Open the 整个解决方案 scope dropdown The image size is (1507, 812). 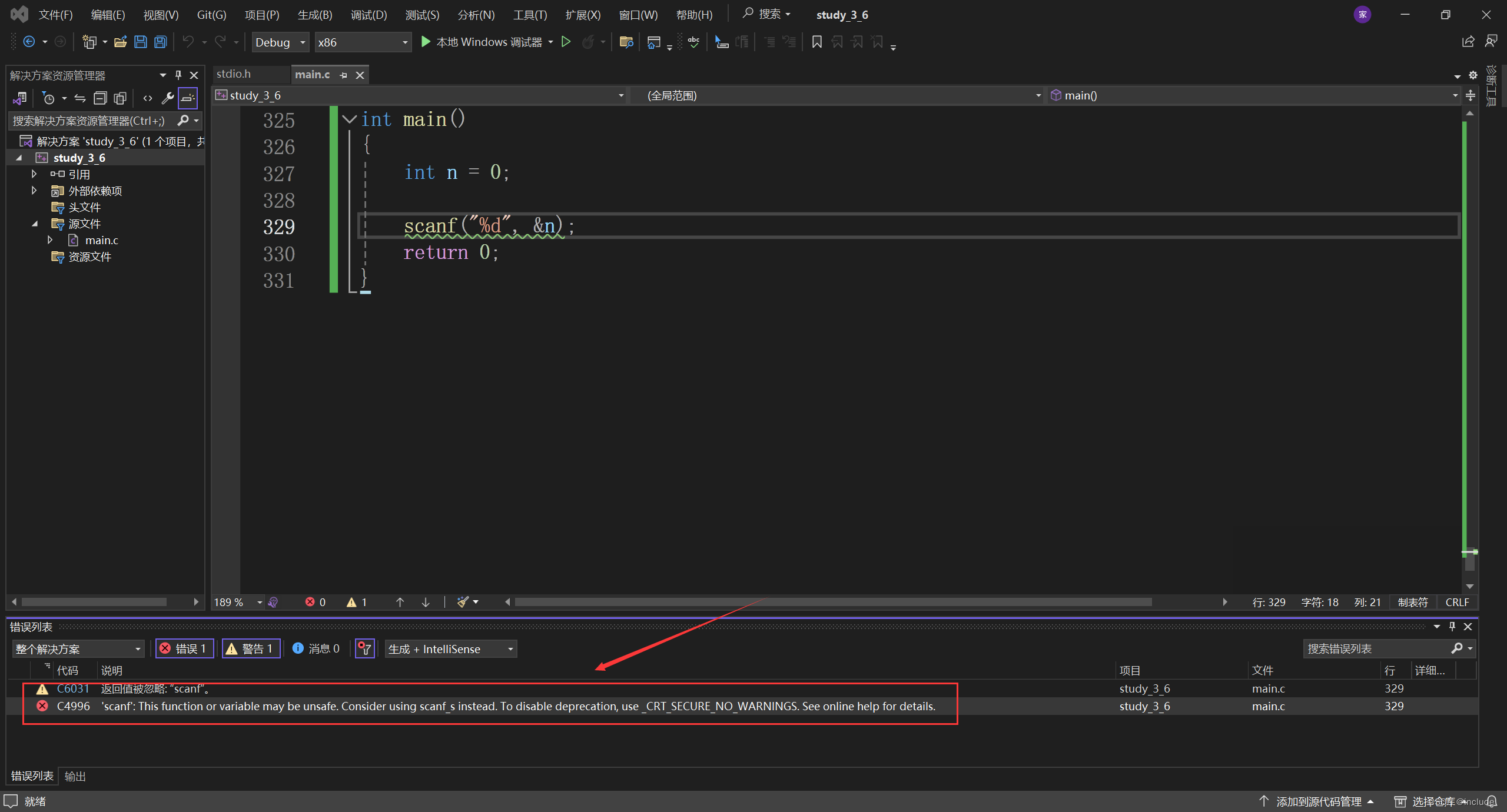[78, 648]
